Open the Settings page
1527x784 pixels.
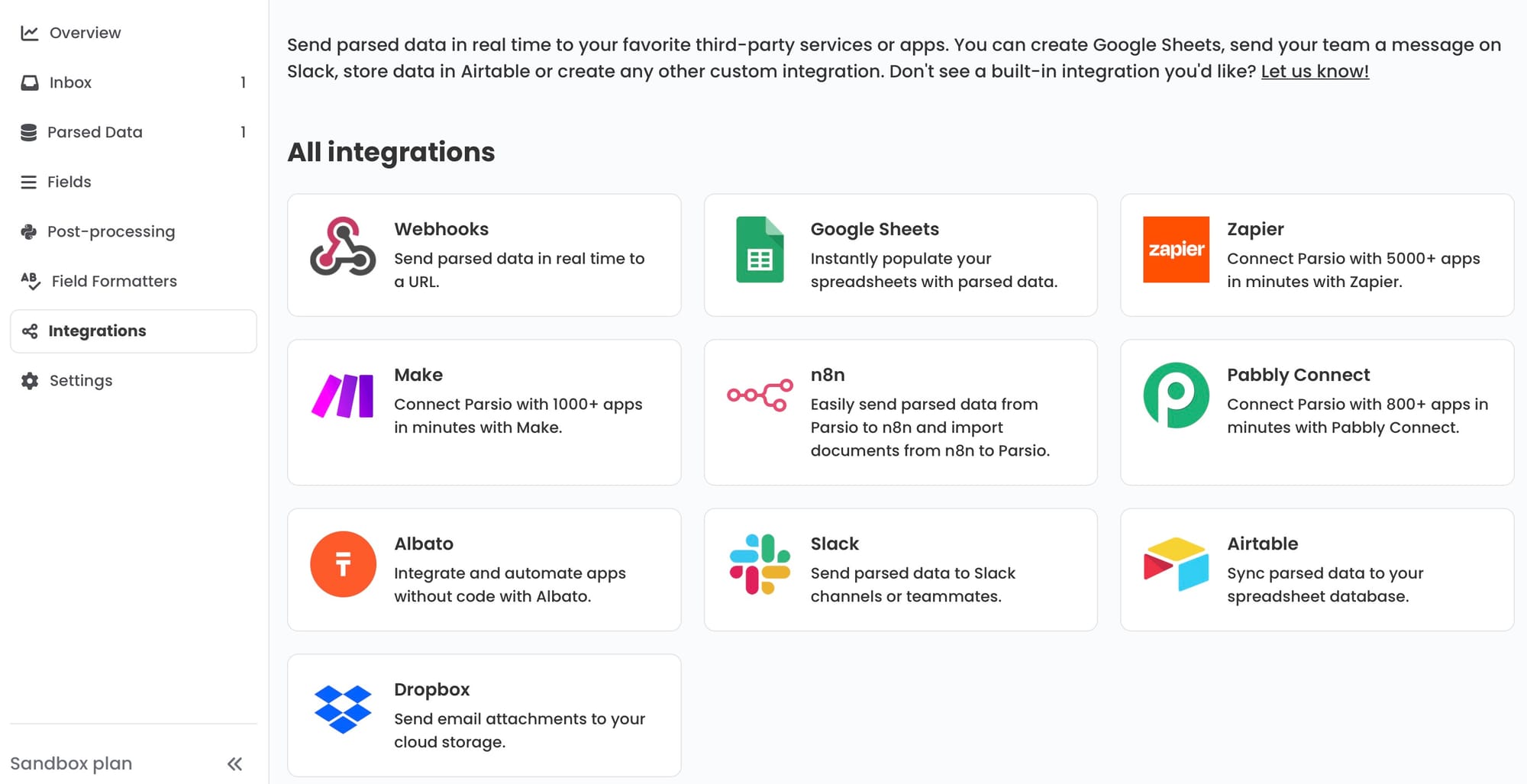[80, 380]
